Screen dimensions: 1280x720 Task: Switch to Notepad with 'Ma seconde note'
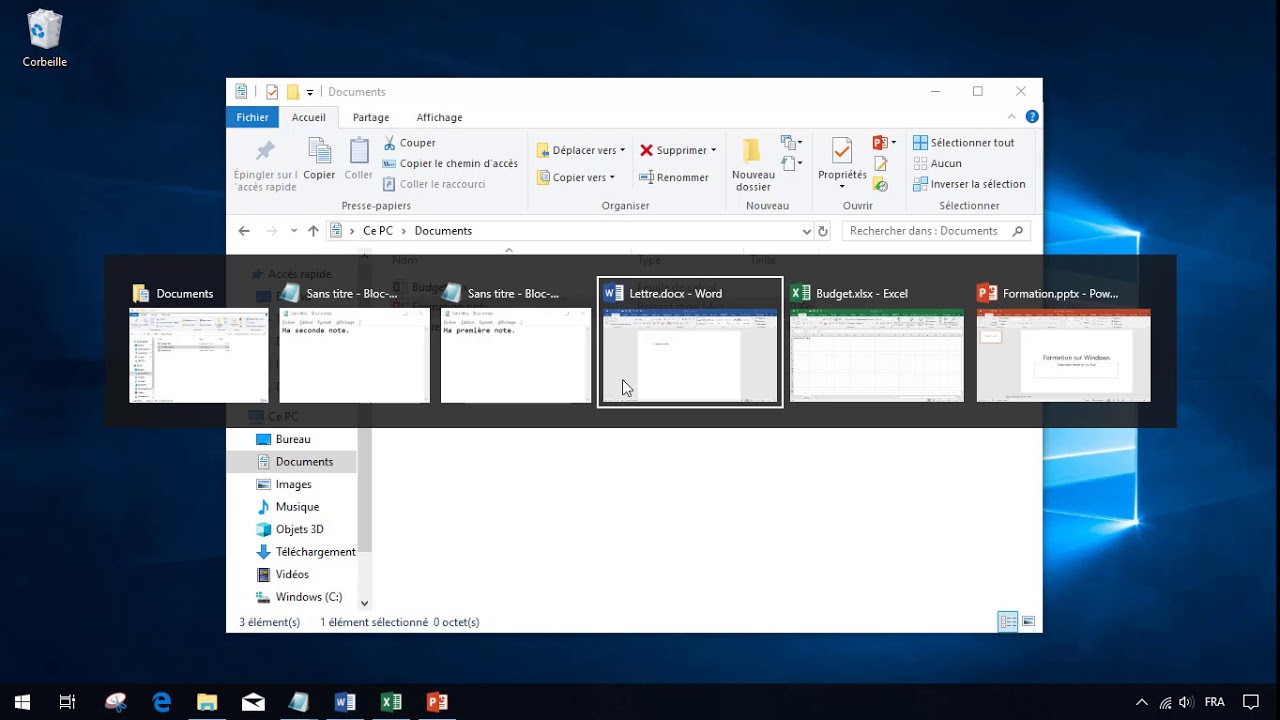[354, 342]
